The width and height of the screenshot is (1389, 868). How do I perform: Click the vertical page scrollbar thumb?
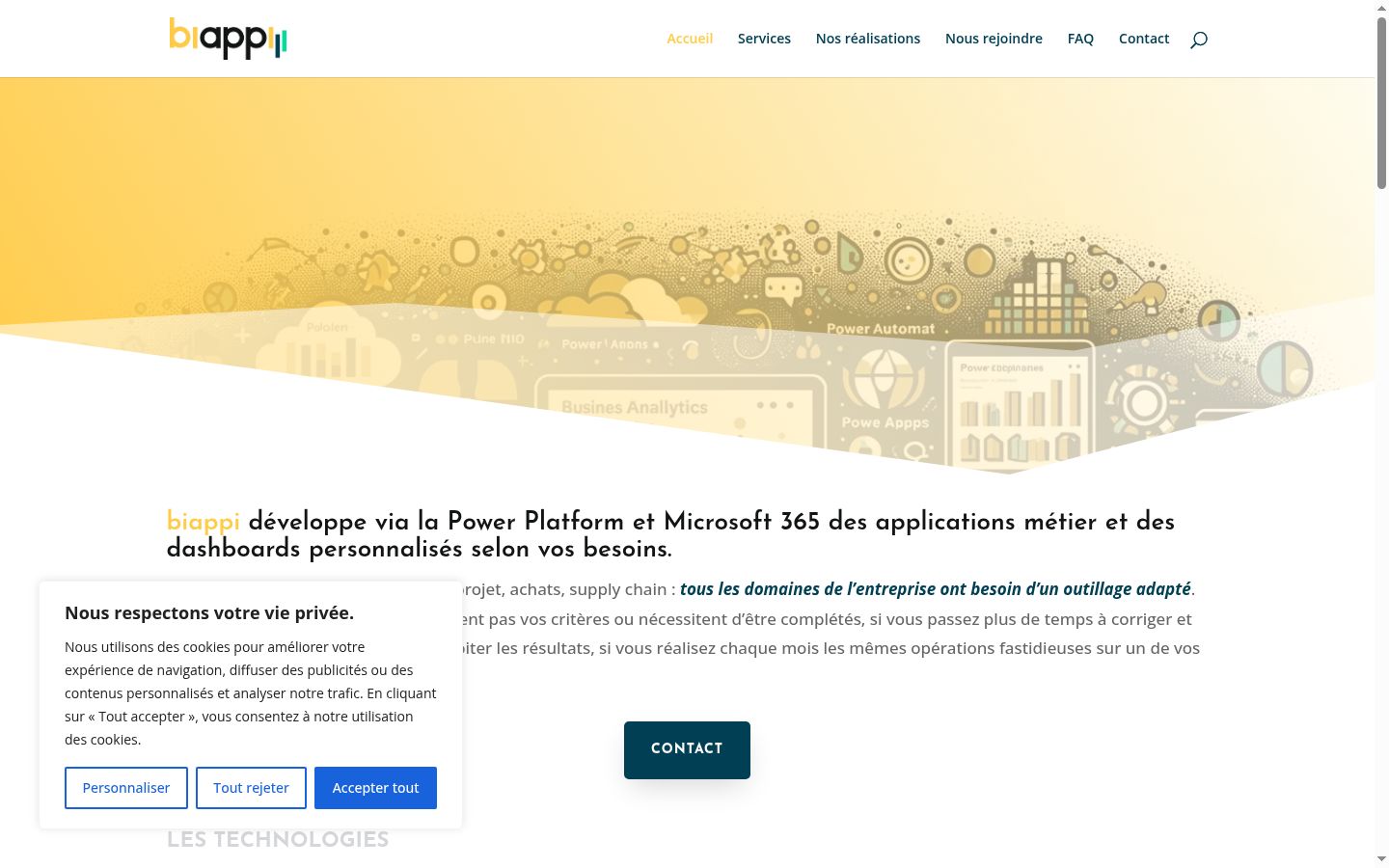(x=1381, y=102)
